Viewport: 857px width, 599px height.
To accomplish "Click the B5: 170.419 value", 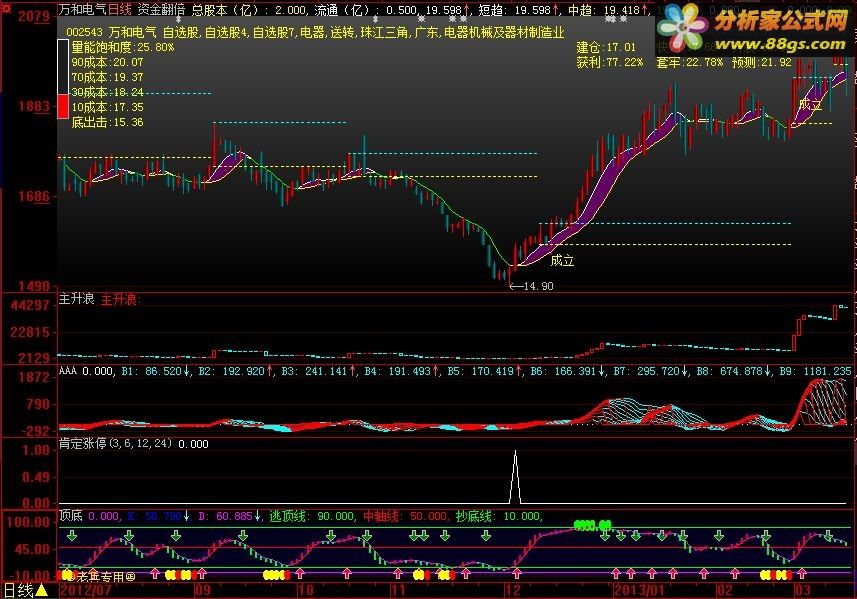I will 485,372.
